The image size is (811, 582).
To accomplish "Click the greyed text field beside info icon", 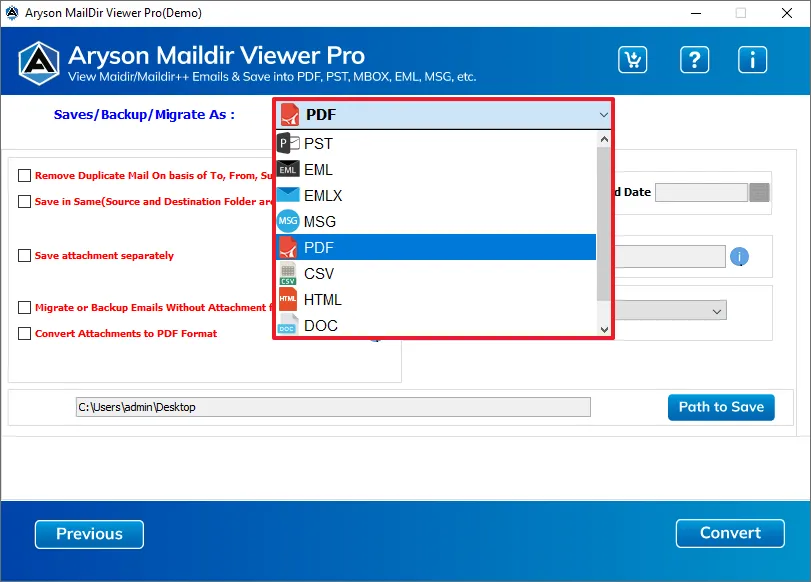I will [670, 257].
